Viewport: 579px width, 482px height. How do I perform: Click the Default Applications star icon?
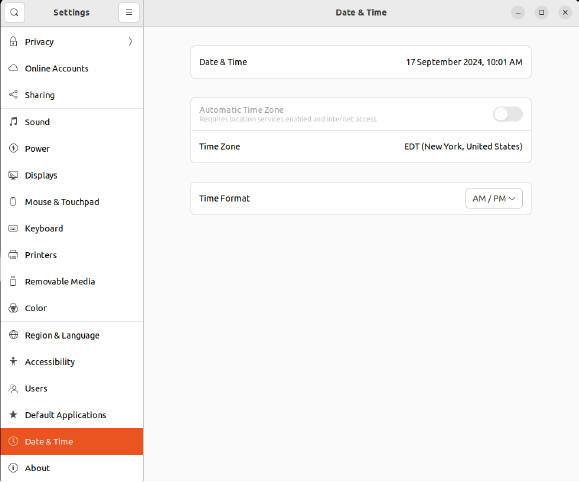(x=13, y=414)
